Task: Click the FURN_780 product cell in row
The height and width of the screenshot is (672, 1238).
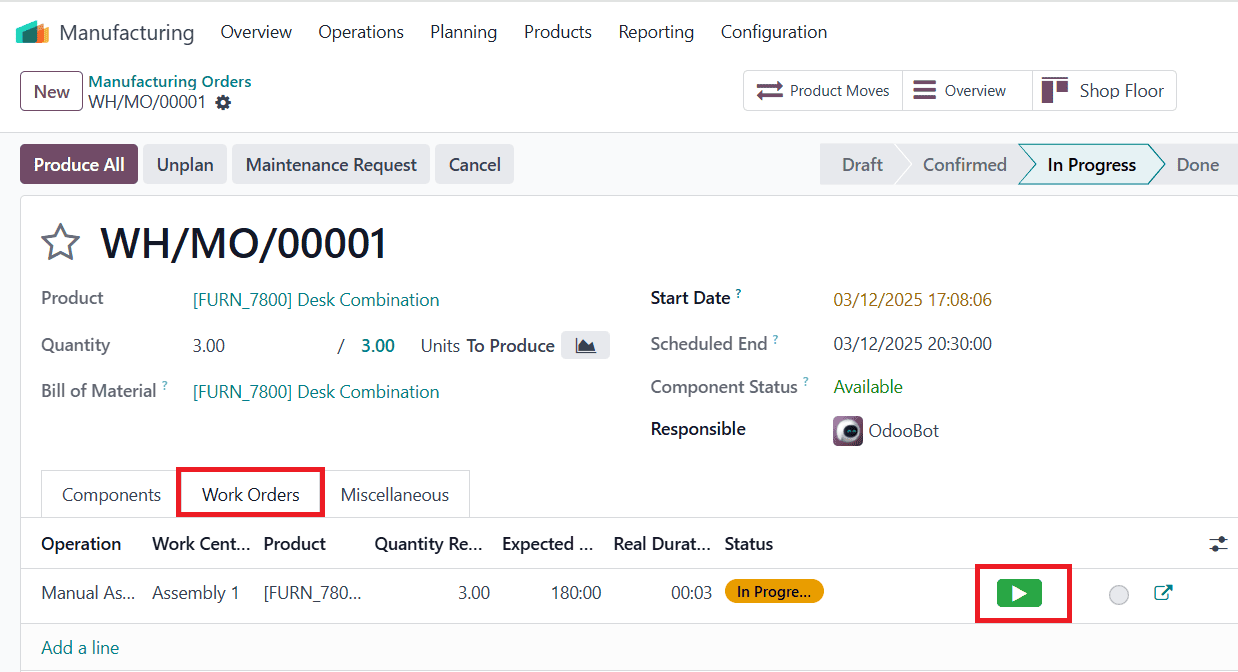Action: coord(312,593)
